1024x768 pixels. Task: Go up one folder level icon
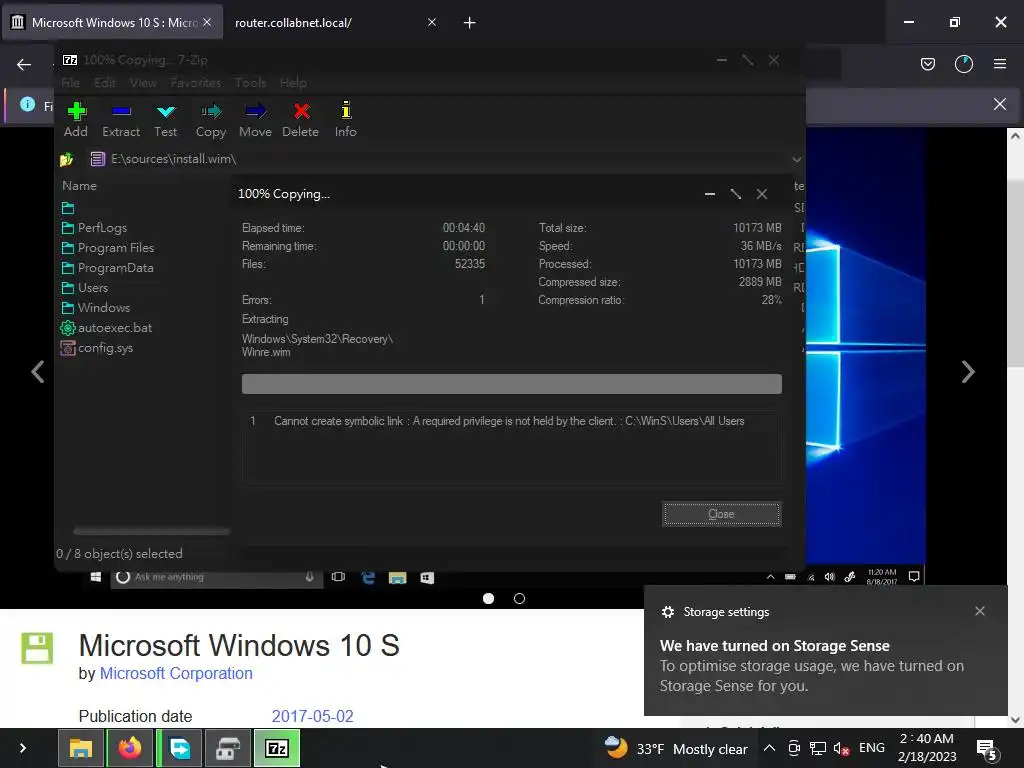tap(67, 159)
